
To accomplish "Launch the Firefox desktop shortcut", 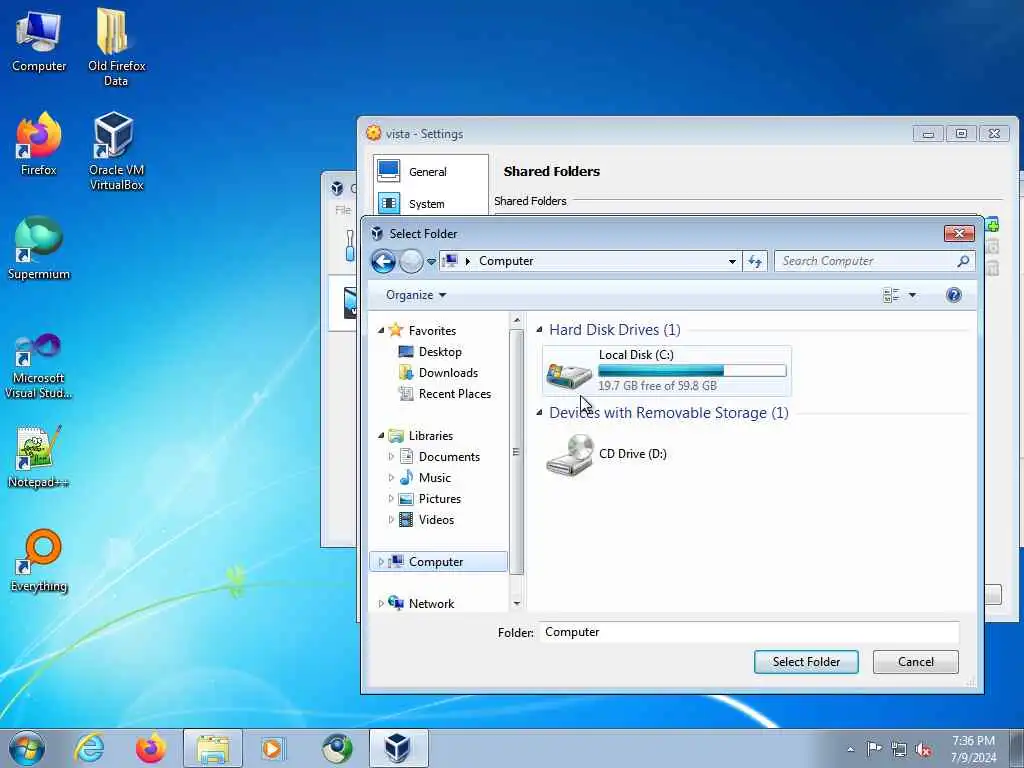I will point(39,144).
